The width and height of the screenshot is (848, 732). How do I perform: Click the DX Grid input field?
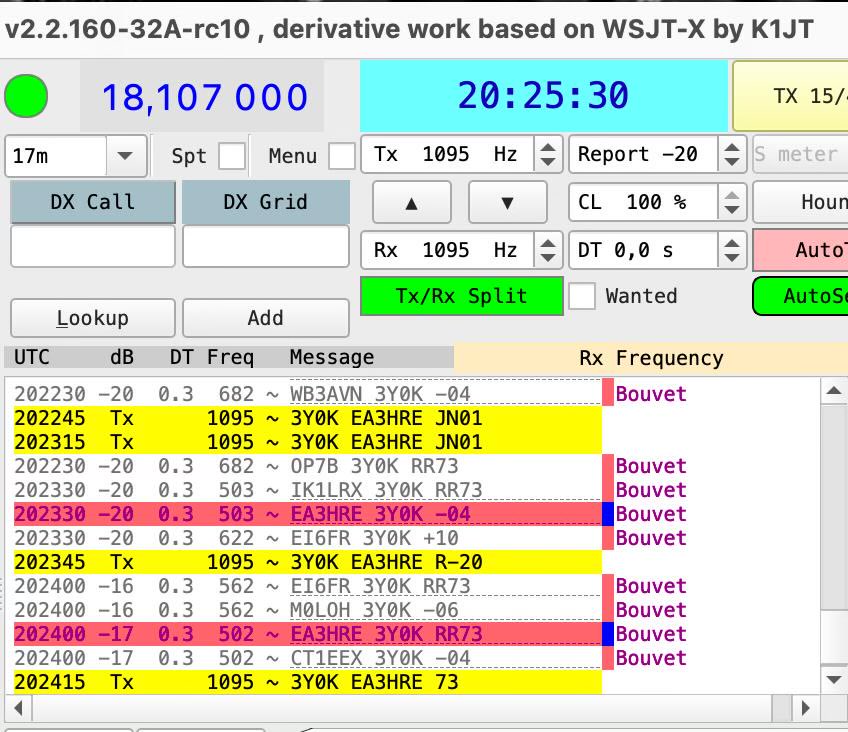266,247
